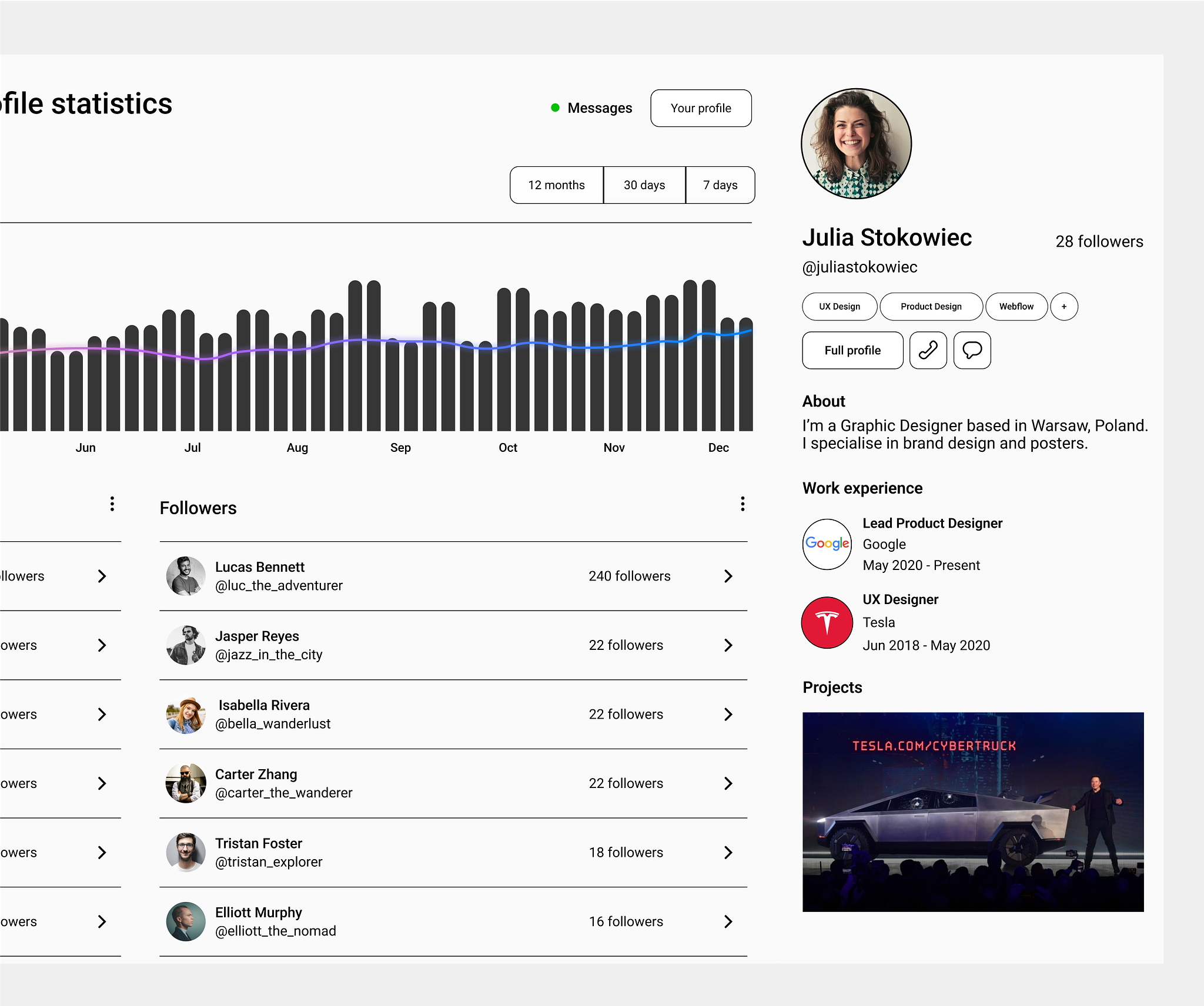Expand Lucas Bennett row chevron
This screenshot has height=1006, width=1204.
728,576
